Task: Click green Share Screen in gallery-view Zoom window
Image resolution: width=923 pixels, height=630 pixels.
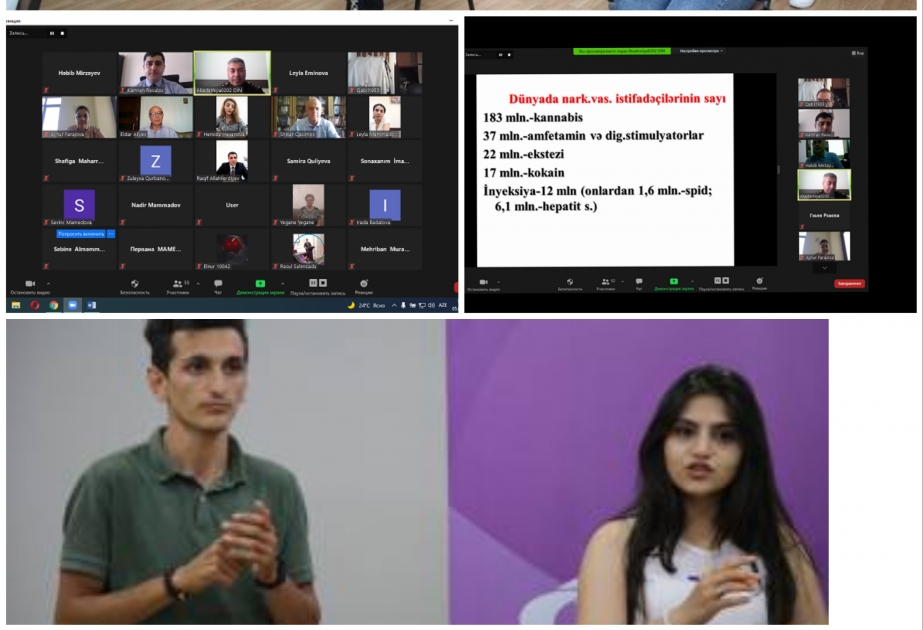Action: pos(260,287)
